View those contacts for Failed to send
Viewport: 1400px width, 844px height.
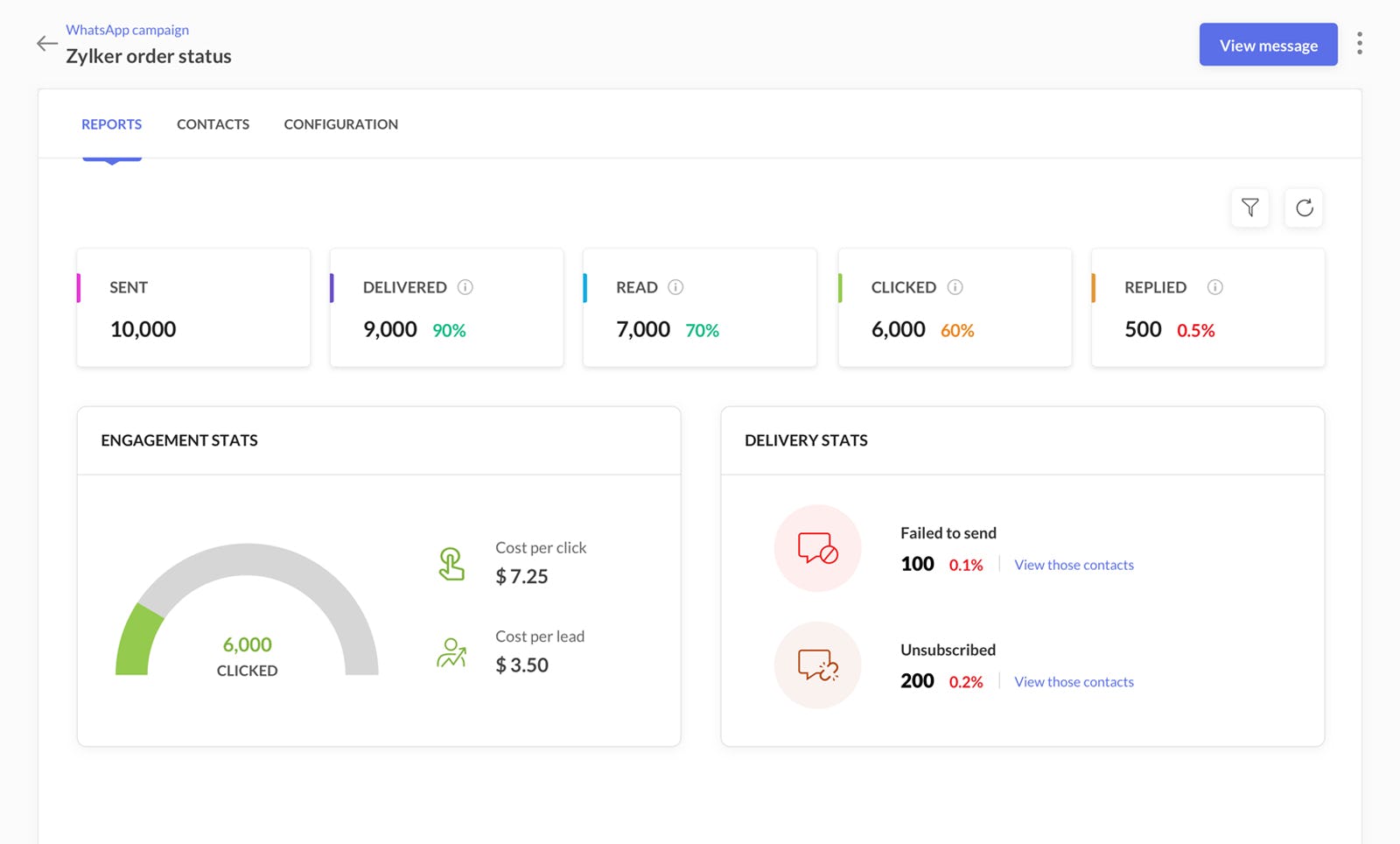click(x=1074, y=565)
